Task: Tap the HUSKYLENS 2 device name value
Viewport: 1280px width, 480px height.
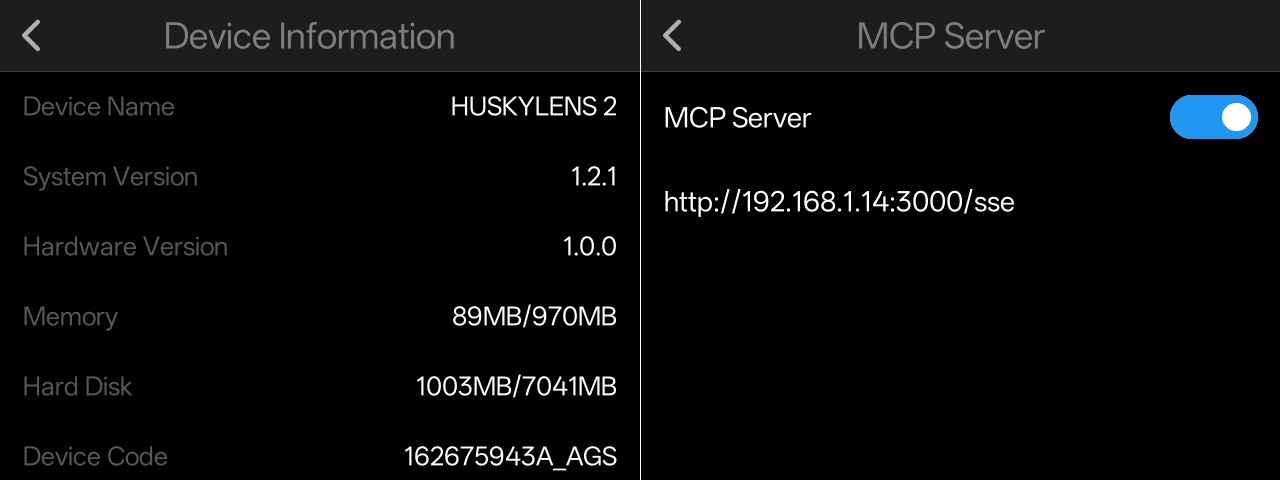Action: pos(533,107)
